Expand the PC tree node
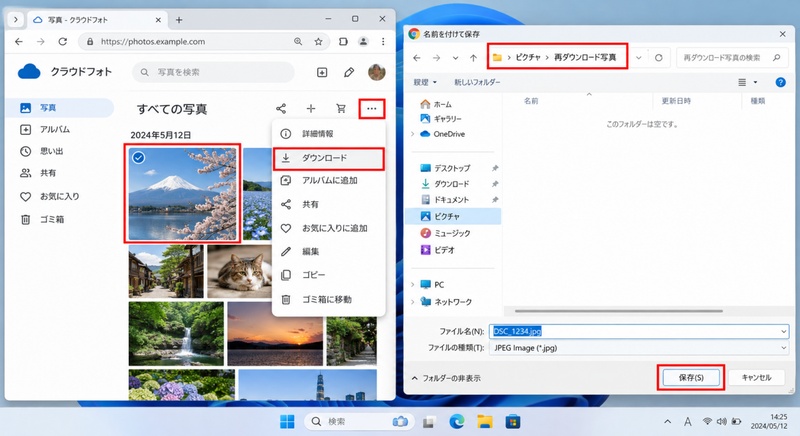800x436 pixels. pos(412,285)
